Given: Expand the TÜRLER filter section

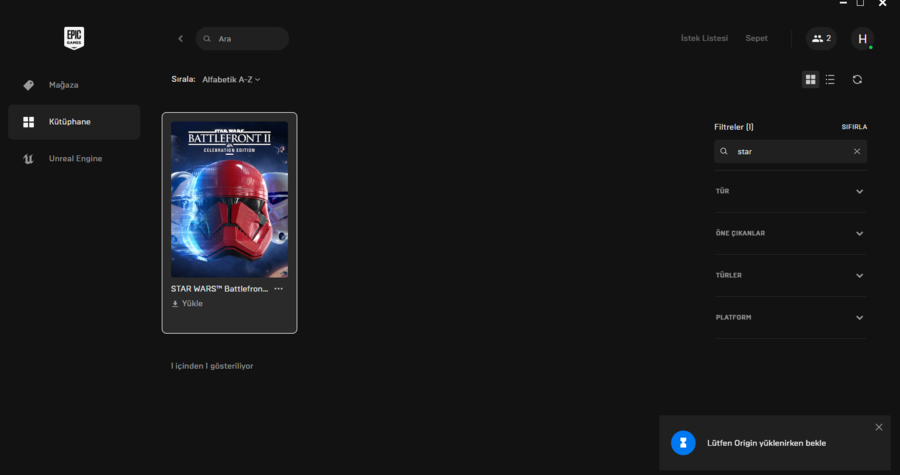Looking at the screenshot, I should click(x=790, y=275).
